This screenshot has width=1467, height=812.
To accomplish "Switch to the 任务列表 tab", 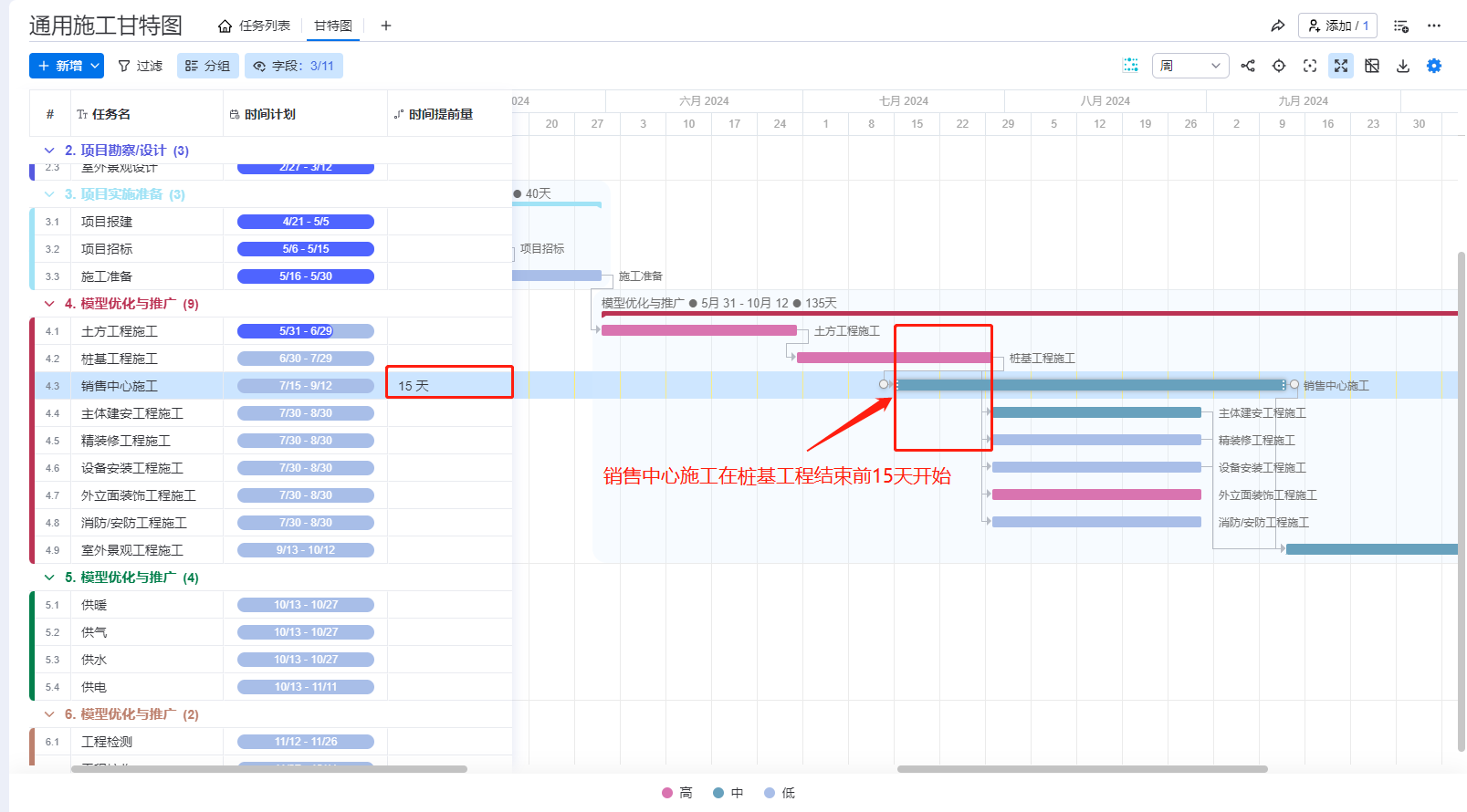I will pyautogui.click(x=264, y=26).
